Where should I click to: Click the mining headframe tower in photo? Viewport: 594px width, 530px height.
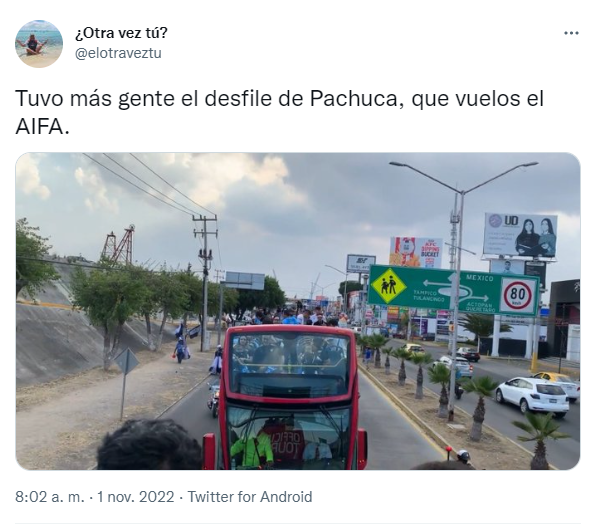118,244
